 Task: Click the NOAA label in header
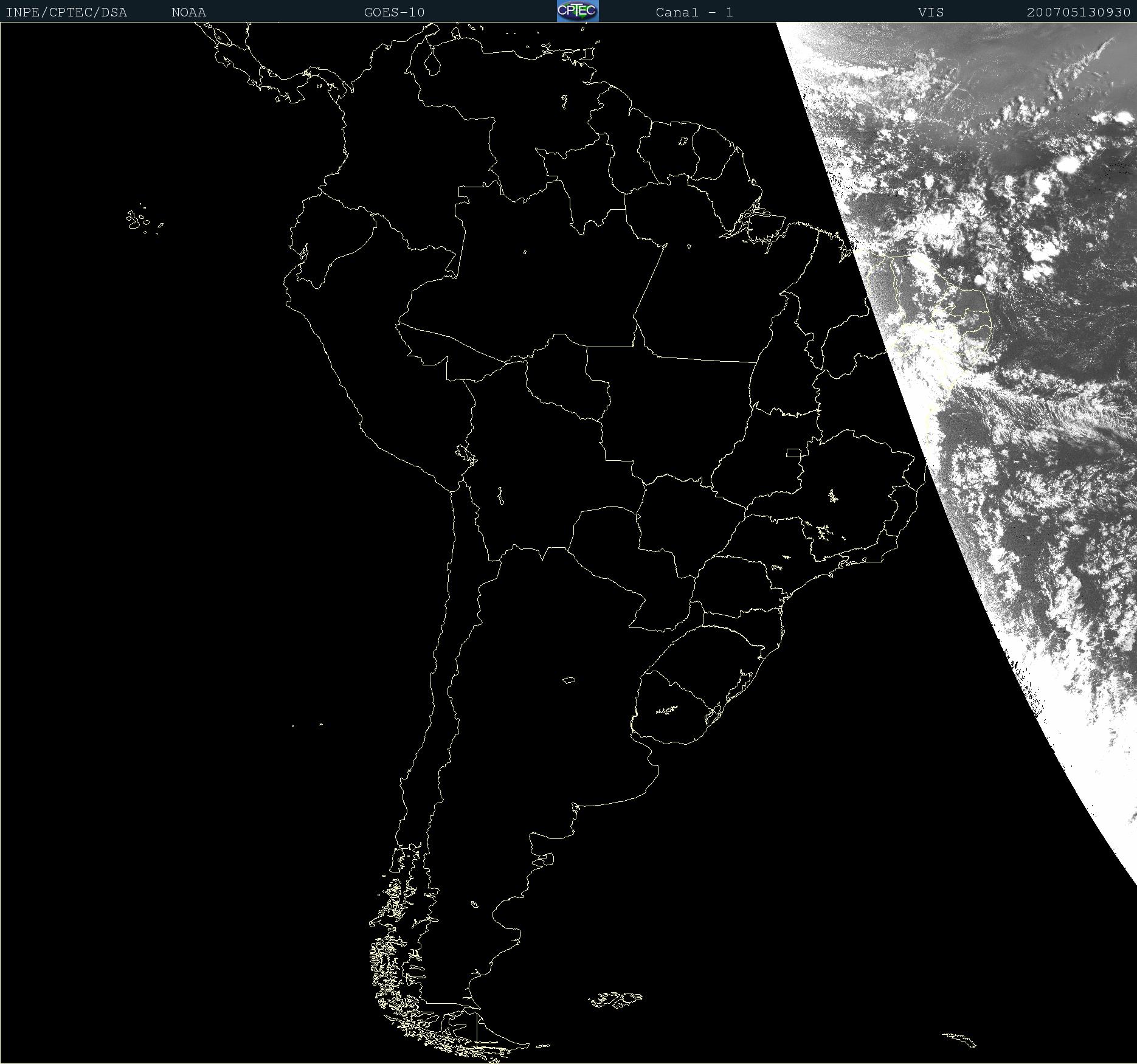(x=189, y=12)
